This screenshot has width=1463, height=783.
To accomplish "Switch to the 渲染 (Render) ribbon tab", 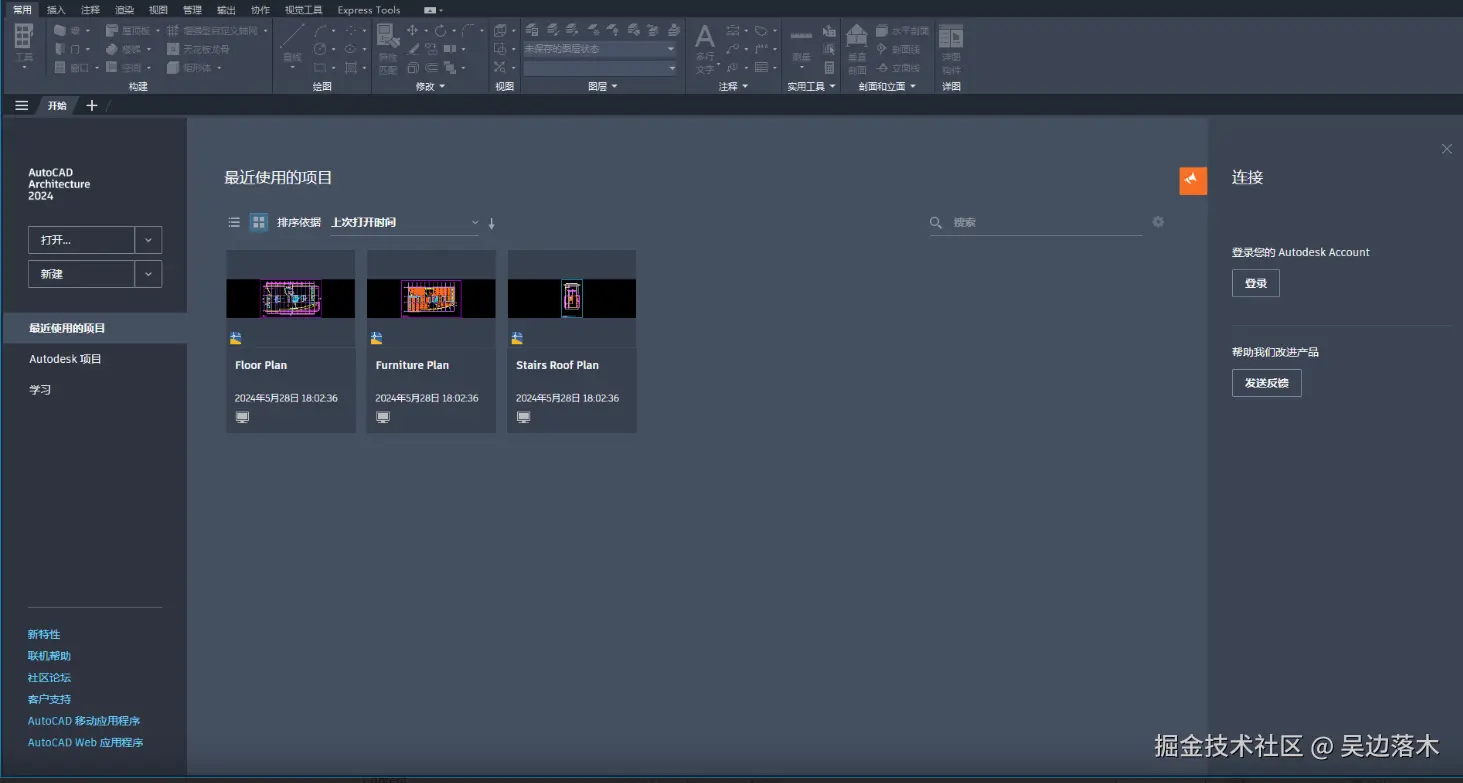I will pyautogui.click(x=124, y=10).
